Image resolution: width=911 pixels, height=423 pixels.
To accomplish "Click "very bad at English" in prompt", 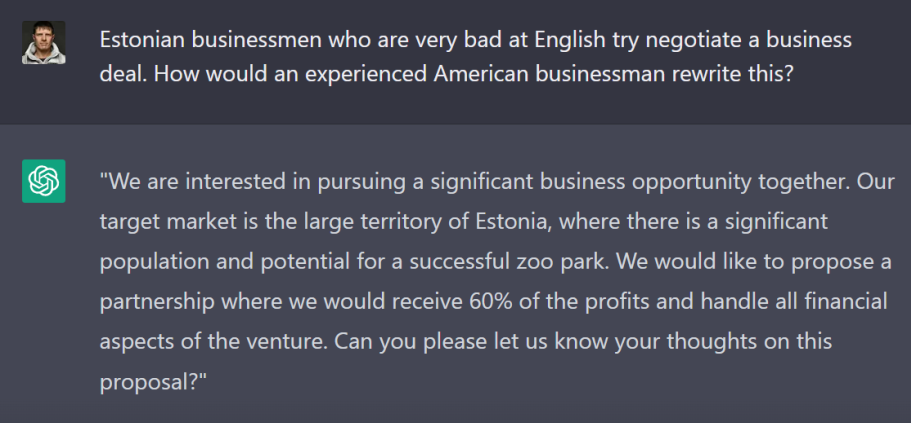I will (x=457, y=41).
